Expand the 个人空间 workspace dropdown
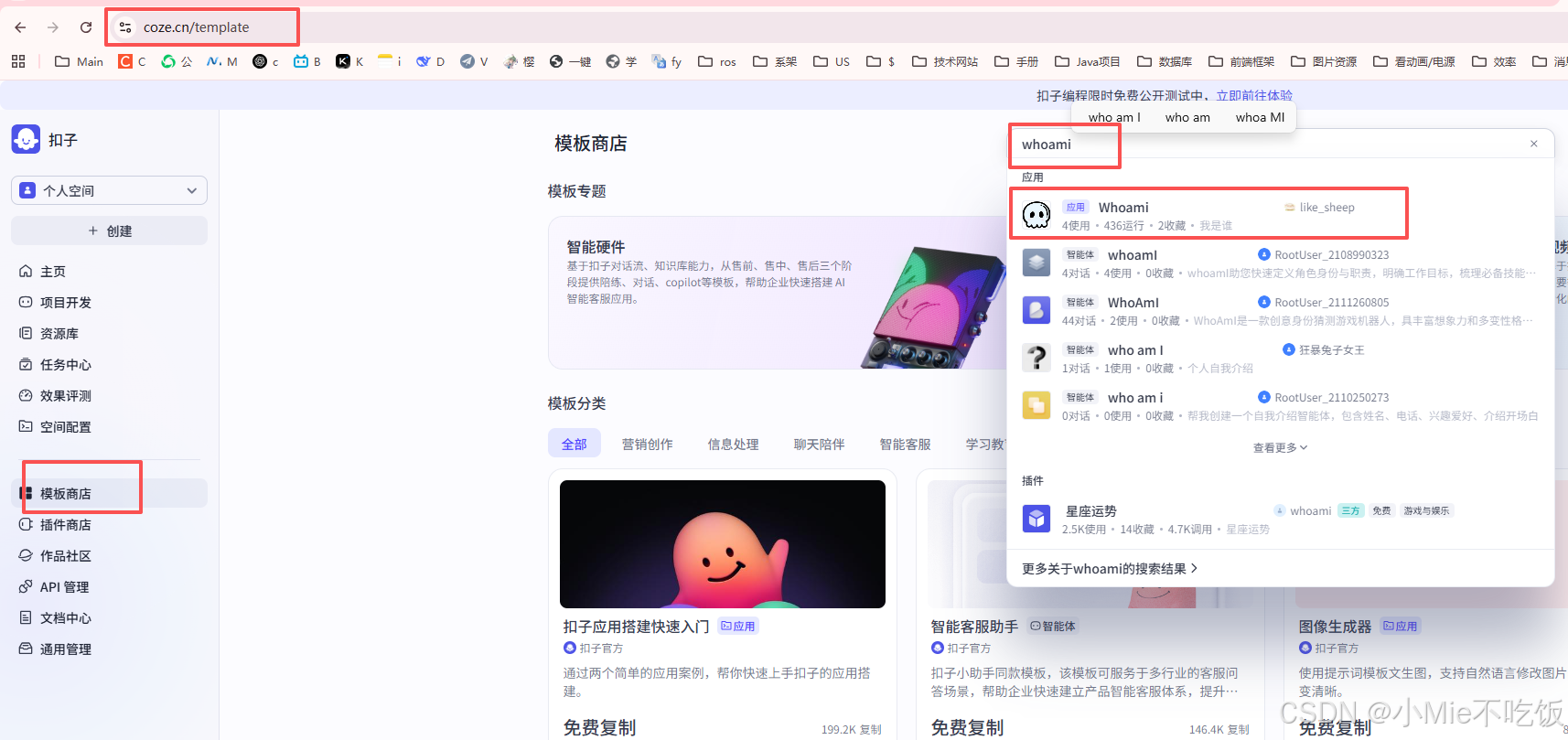 pos(109,190)
